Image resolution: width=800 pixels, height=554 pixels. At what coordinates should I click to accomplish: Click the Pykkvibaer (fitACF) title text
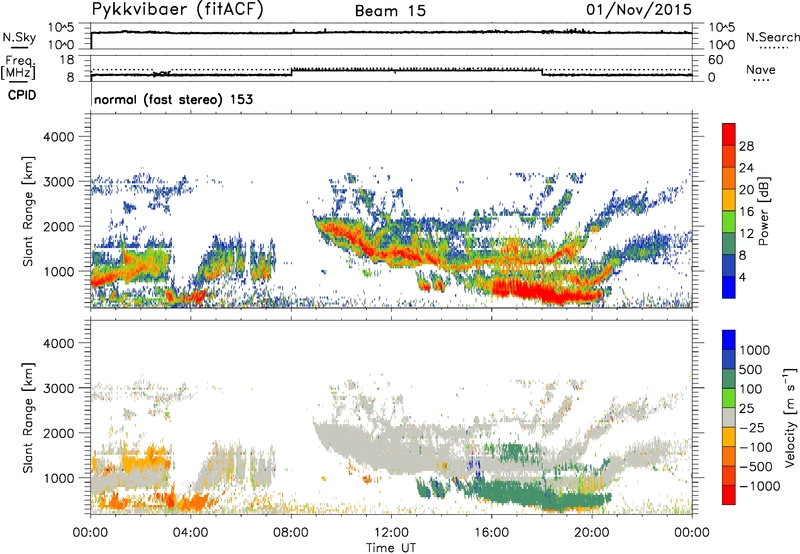click(177, 10)
